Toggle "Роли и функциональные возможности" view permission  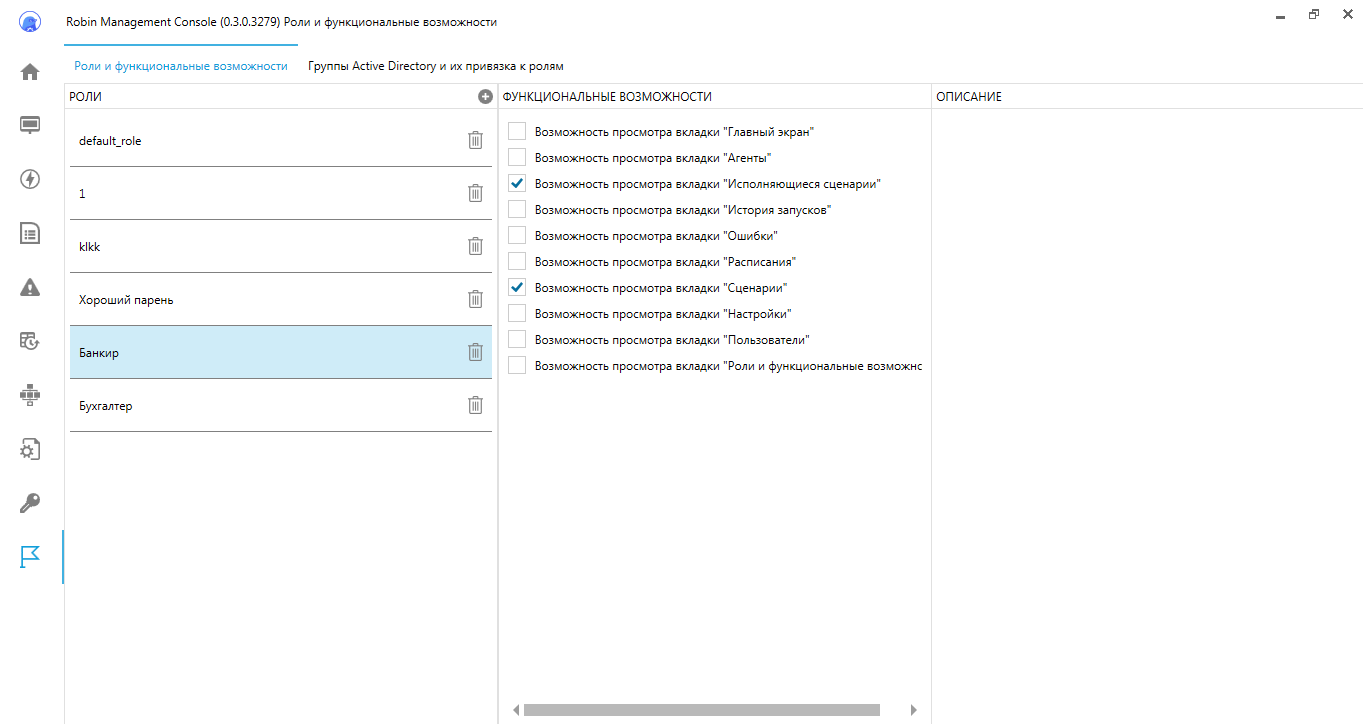(x=517, y=365)
